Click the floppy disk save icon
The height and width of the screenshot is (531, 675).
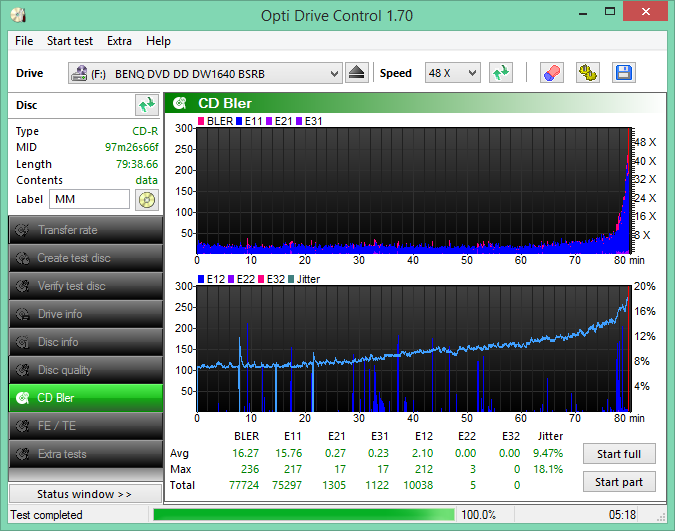tap(624, 73)
